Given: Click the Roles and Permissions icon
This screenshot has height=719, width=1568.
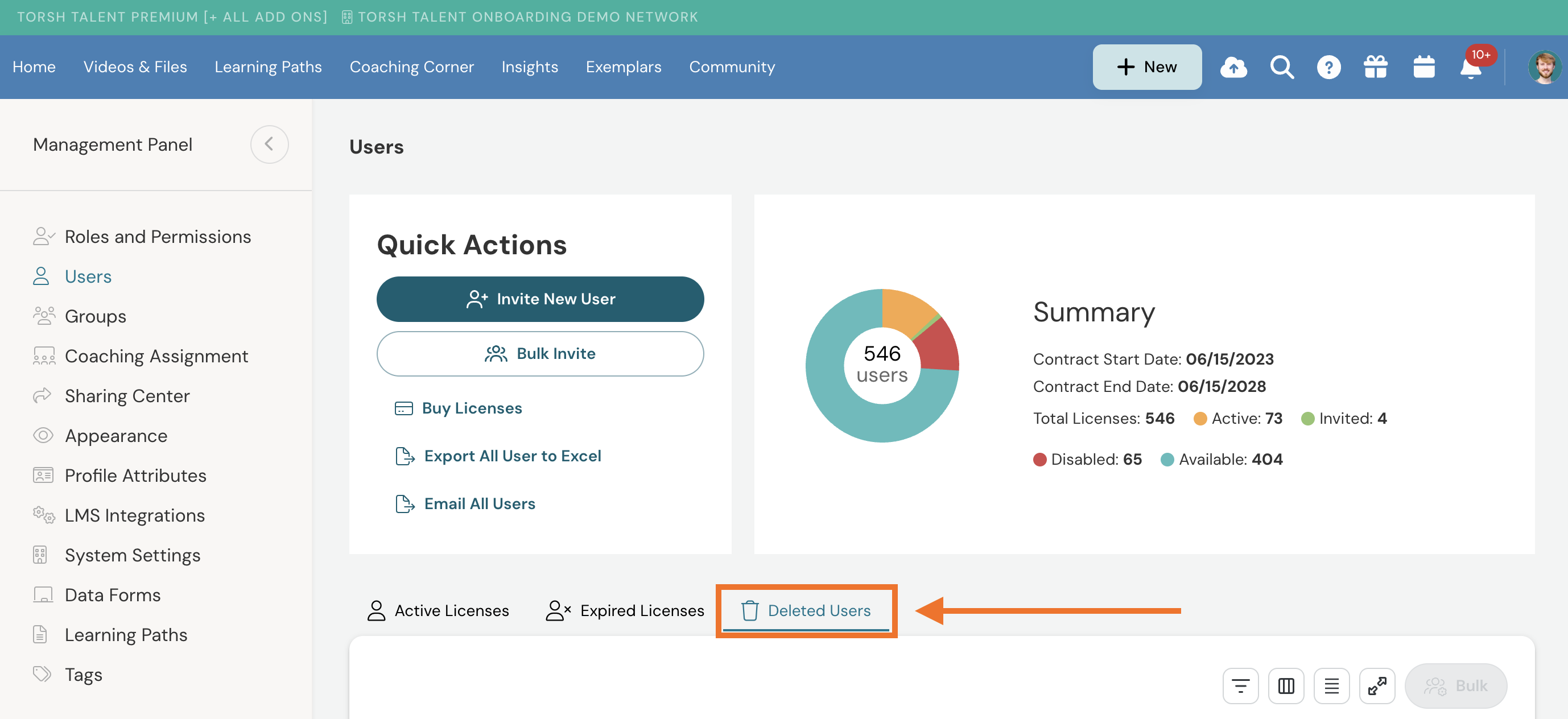Looking at the screenshot, I should coord(44,236).
